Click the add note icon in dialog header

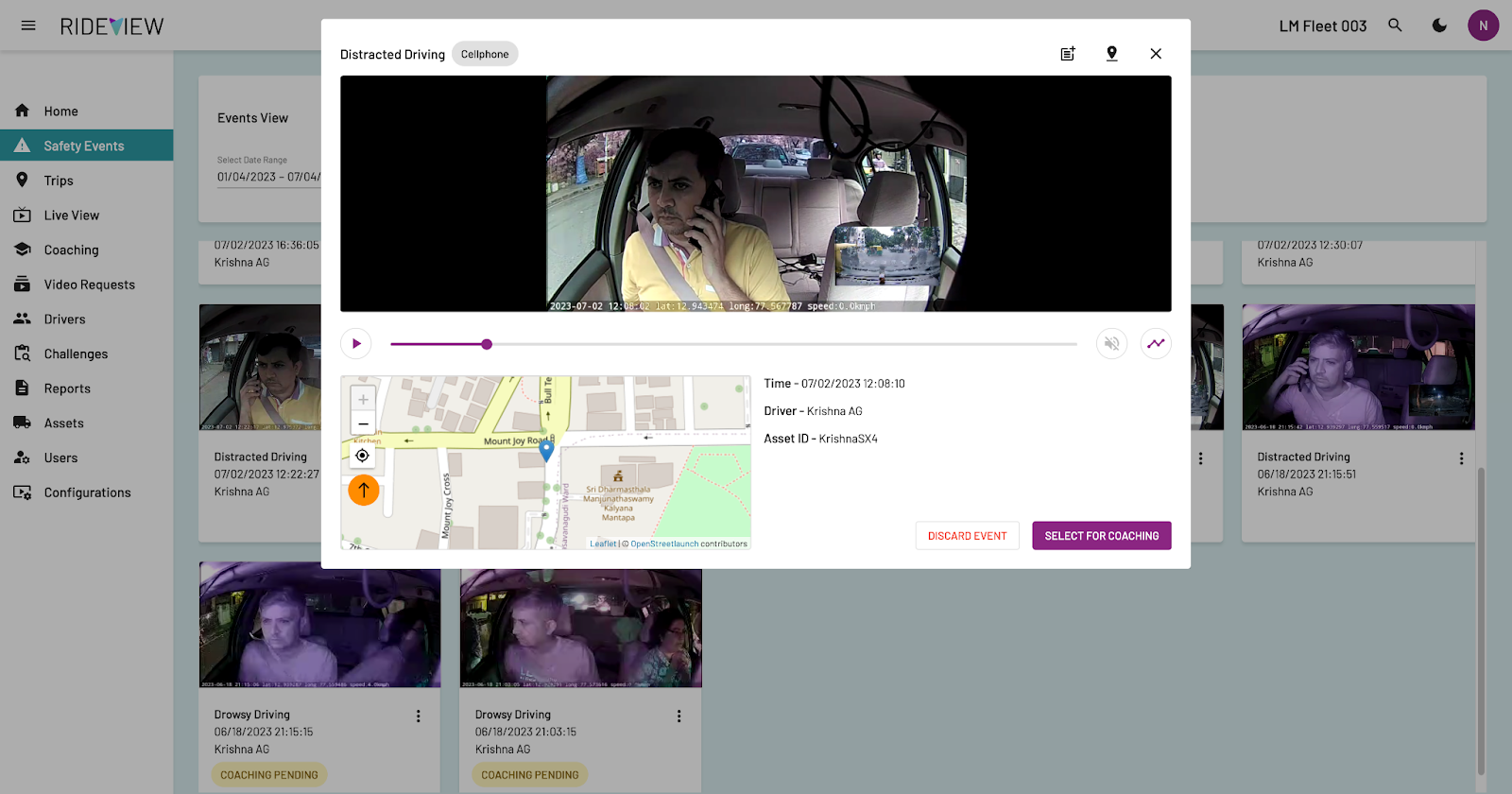click(x=1068, y=54)
